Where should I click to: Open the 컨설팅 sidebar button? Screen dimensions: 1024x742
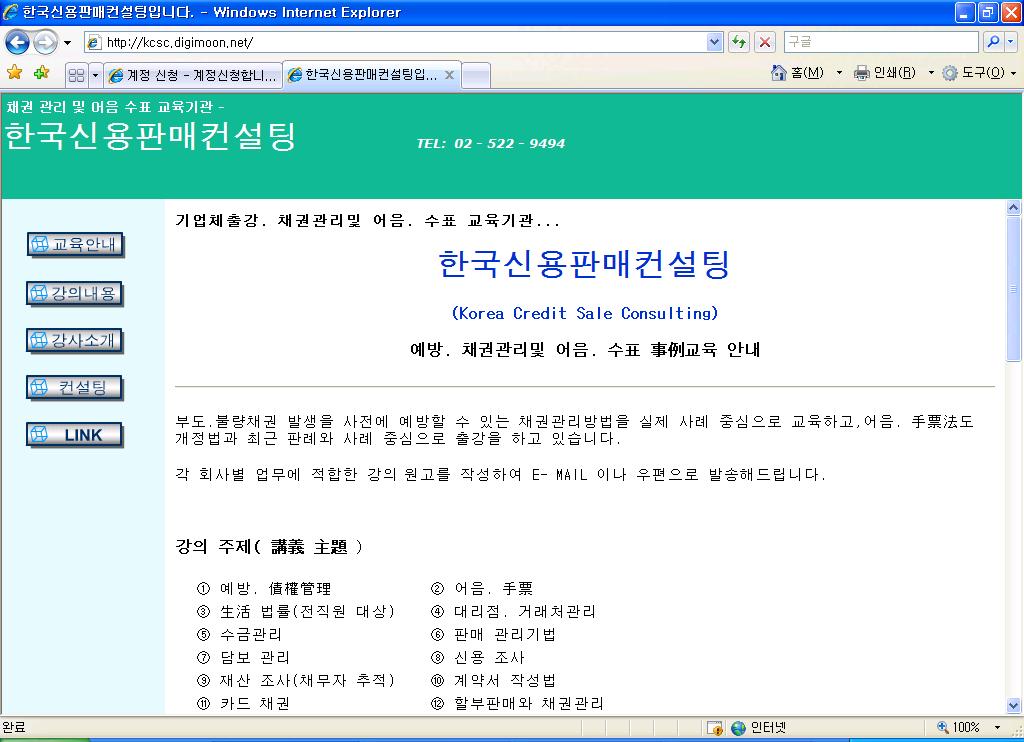75,388
